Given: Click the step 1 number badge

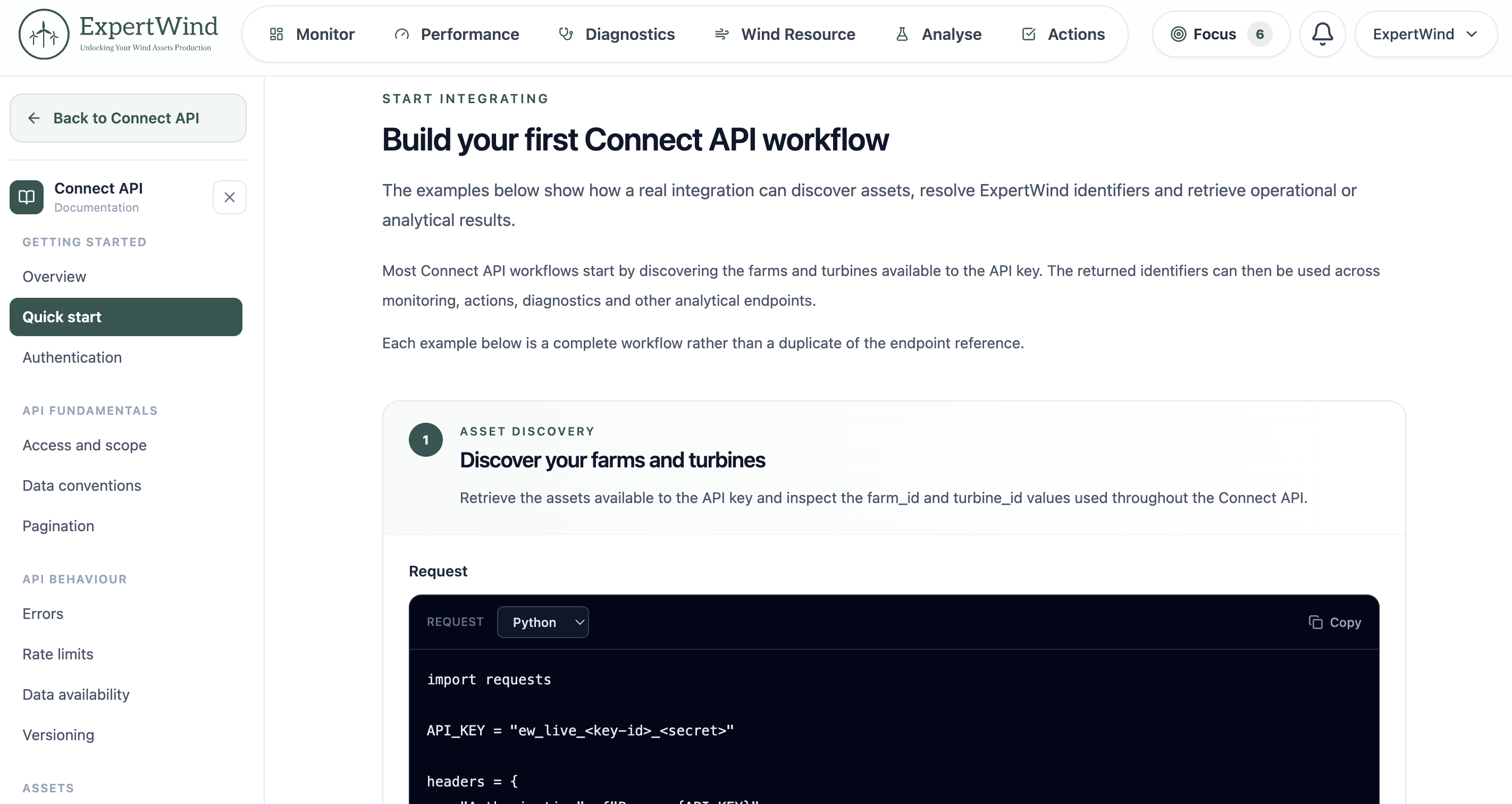Looking at the screenshot, I should tap(425, 440).
